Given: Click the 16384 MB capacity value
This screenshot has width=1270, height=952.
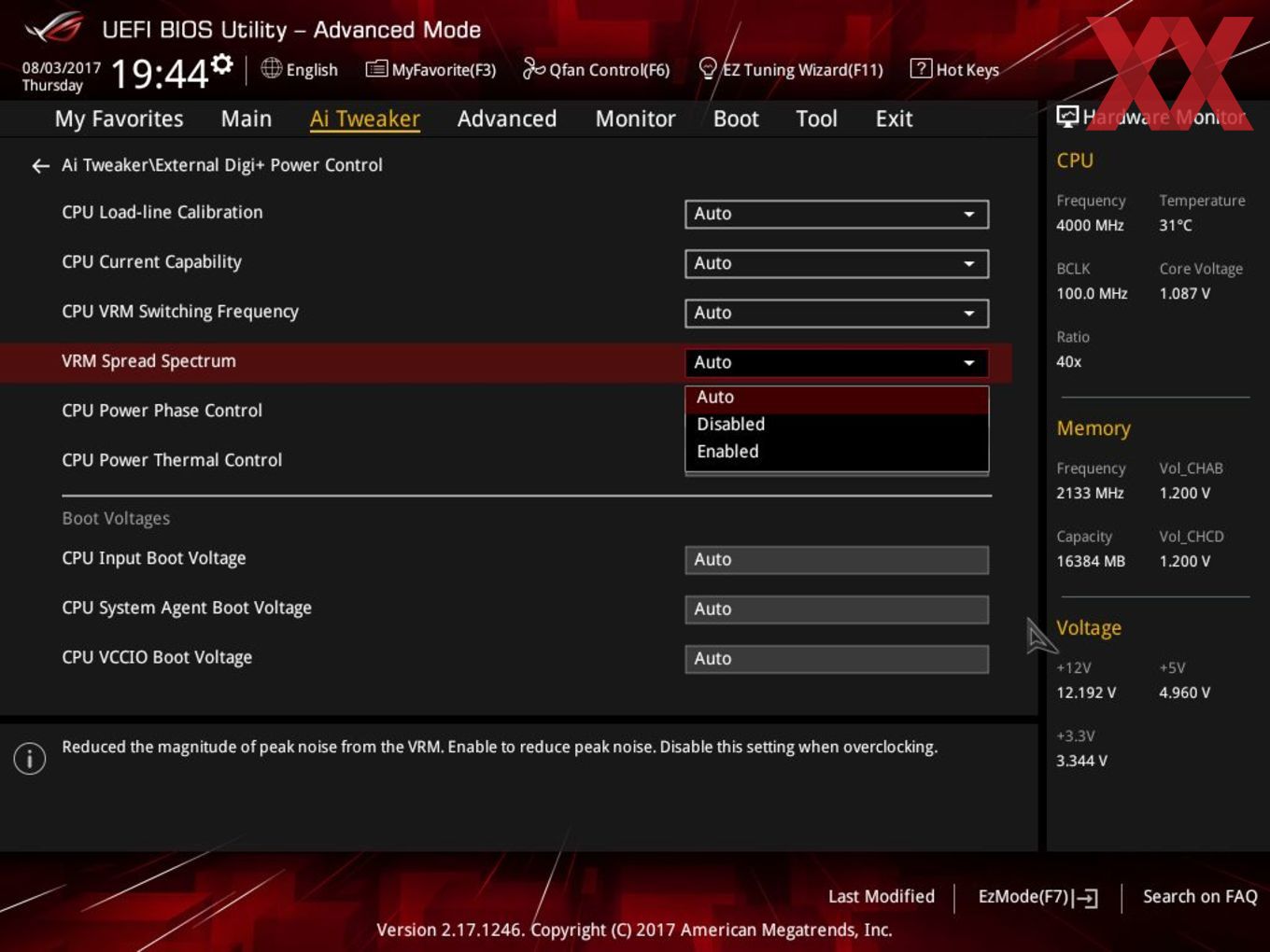Looking at the screenshot, I should click(x=1091, y=562).
